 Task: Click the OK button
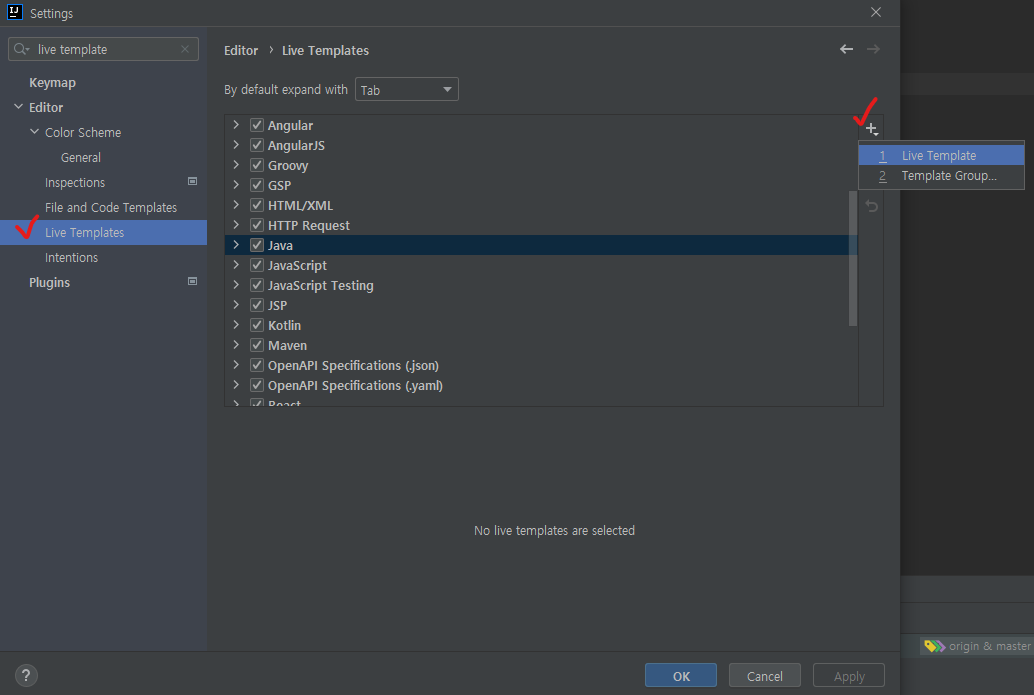point(681,676)
